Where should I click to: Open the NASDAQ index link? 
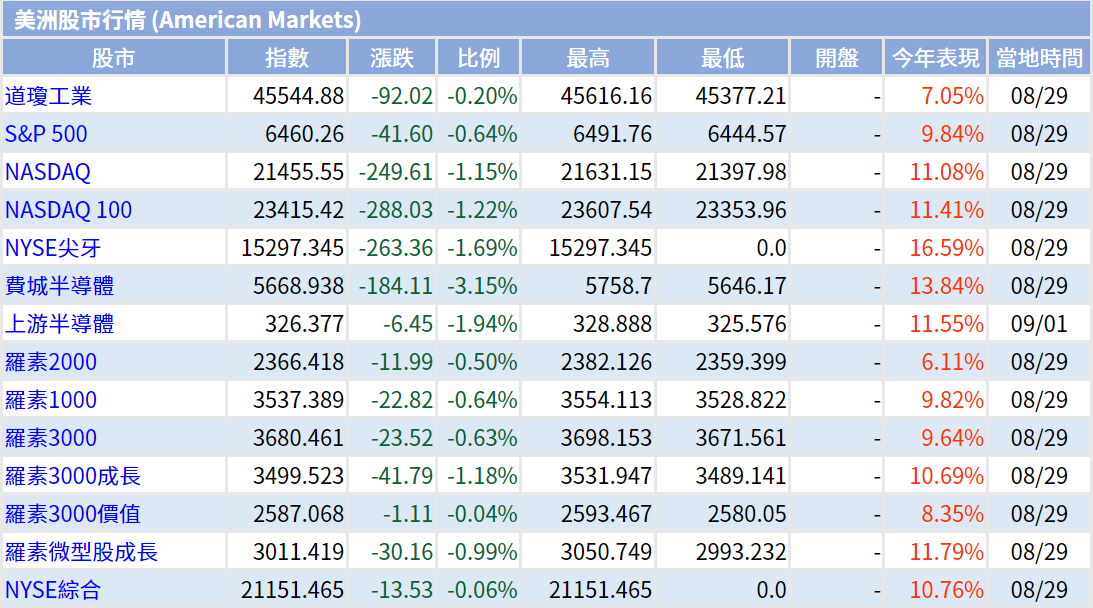48,172
